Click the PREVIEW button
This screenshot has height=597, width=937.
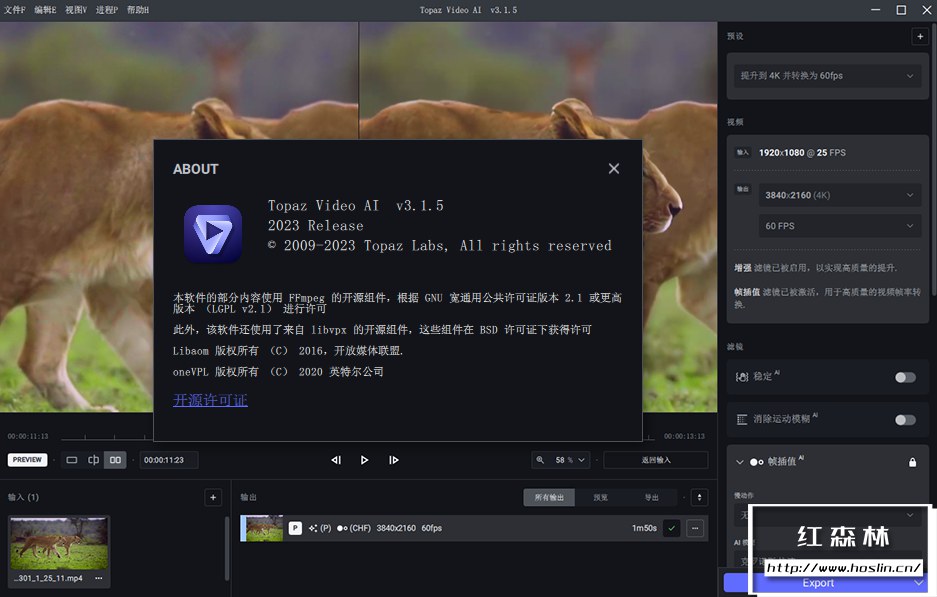click(27, 460)
